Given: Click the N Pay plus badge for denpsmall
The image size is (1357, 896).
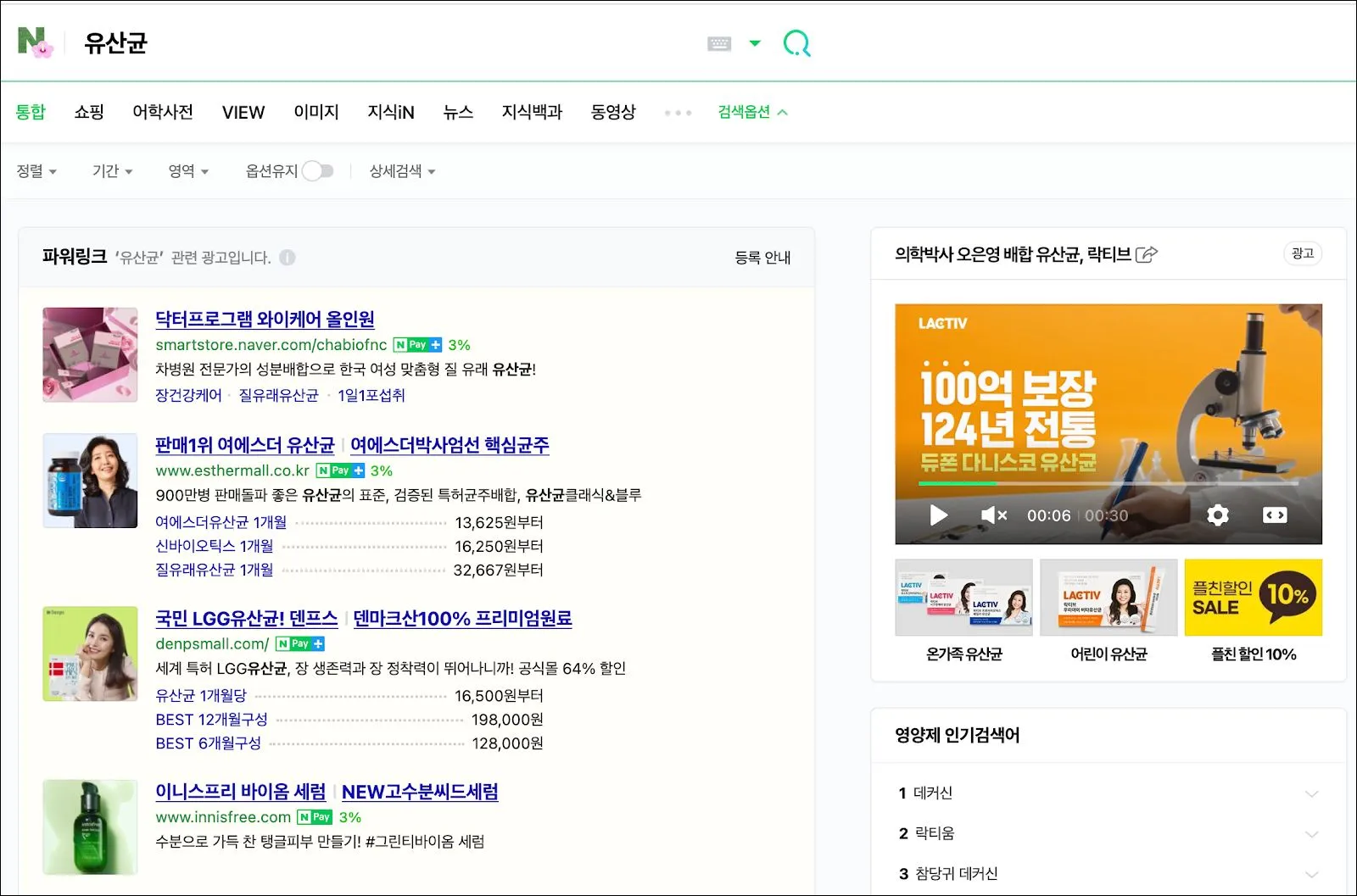Looking at the screenshot, I should pyautogui.click(x=300, y=644).
